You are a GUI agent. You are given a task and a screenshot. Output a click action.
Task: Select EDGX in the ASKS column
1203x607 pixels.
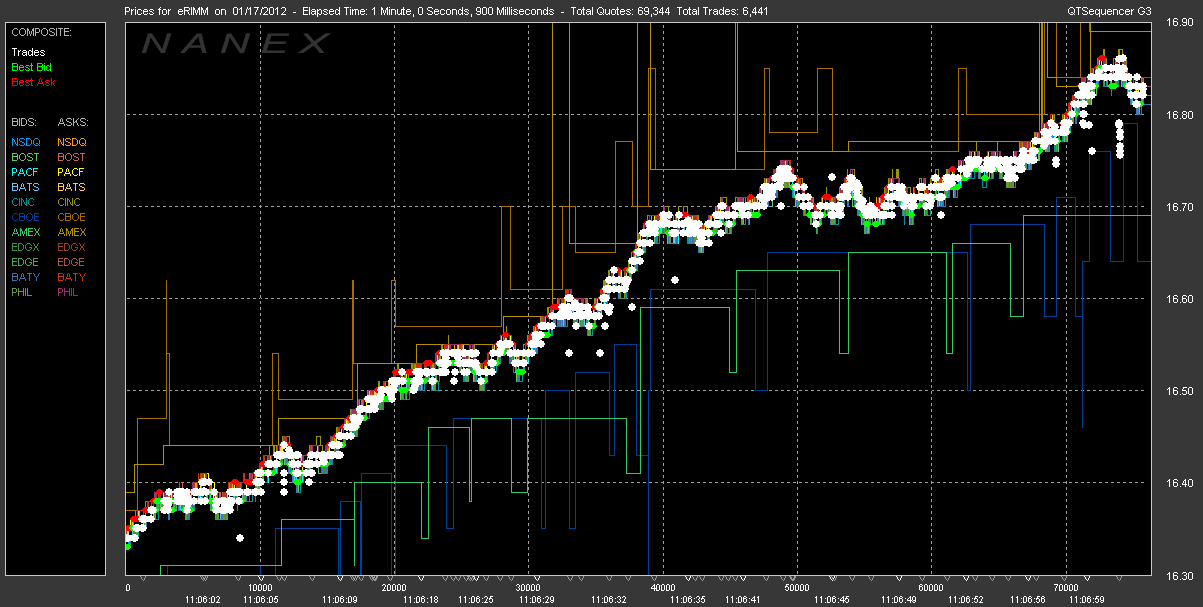coord(72,247)
